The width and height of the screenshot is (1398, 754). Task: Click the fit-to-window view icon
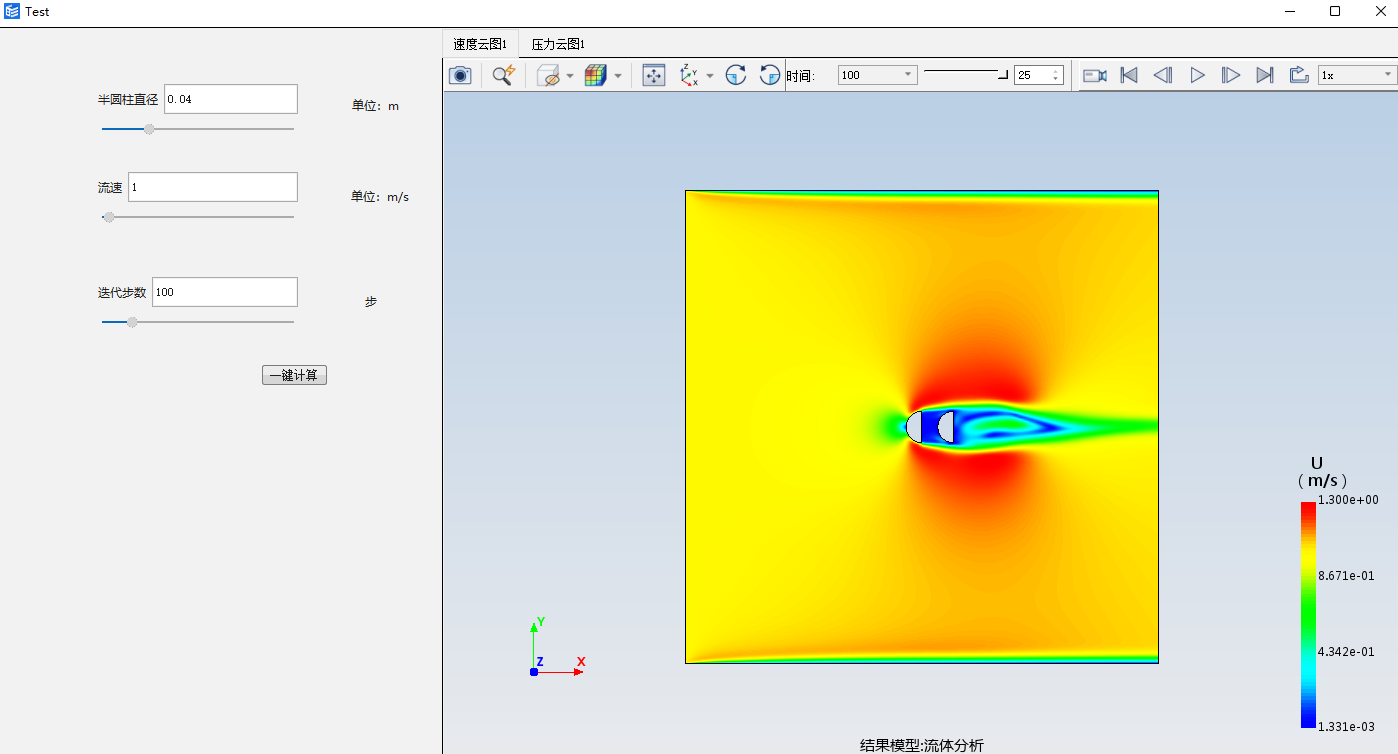(x=654, y=75)
